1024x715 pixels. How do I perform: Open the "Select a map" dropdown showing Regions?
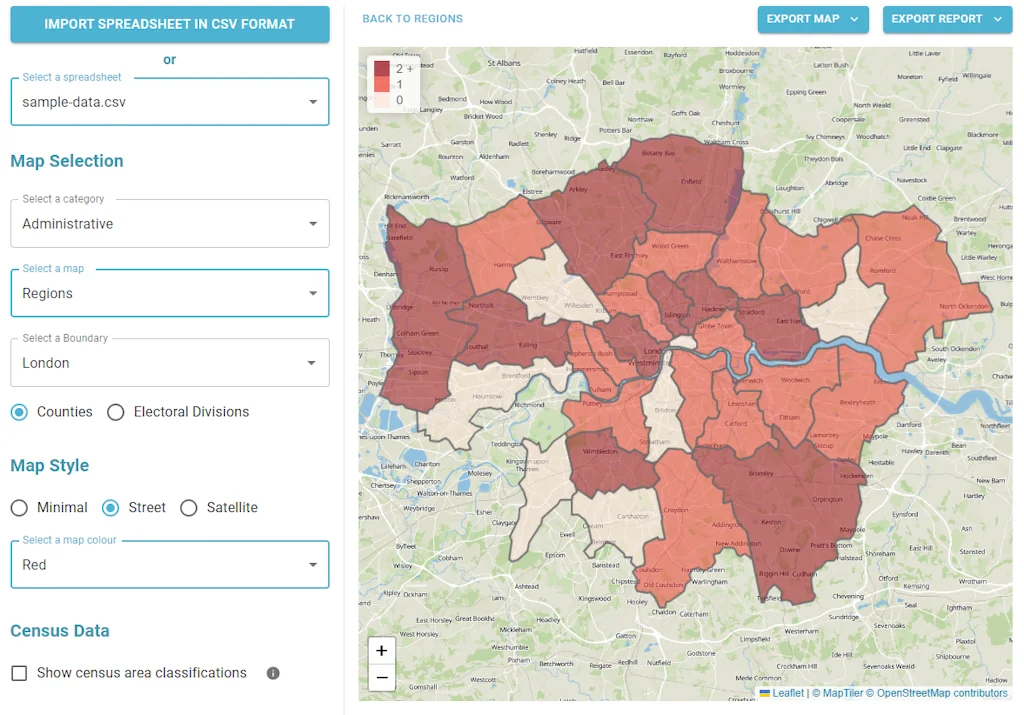click(314, 292)
